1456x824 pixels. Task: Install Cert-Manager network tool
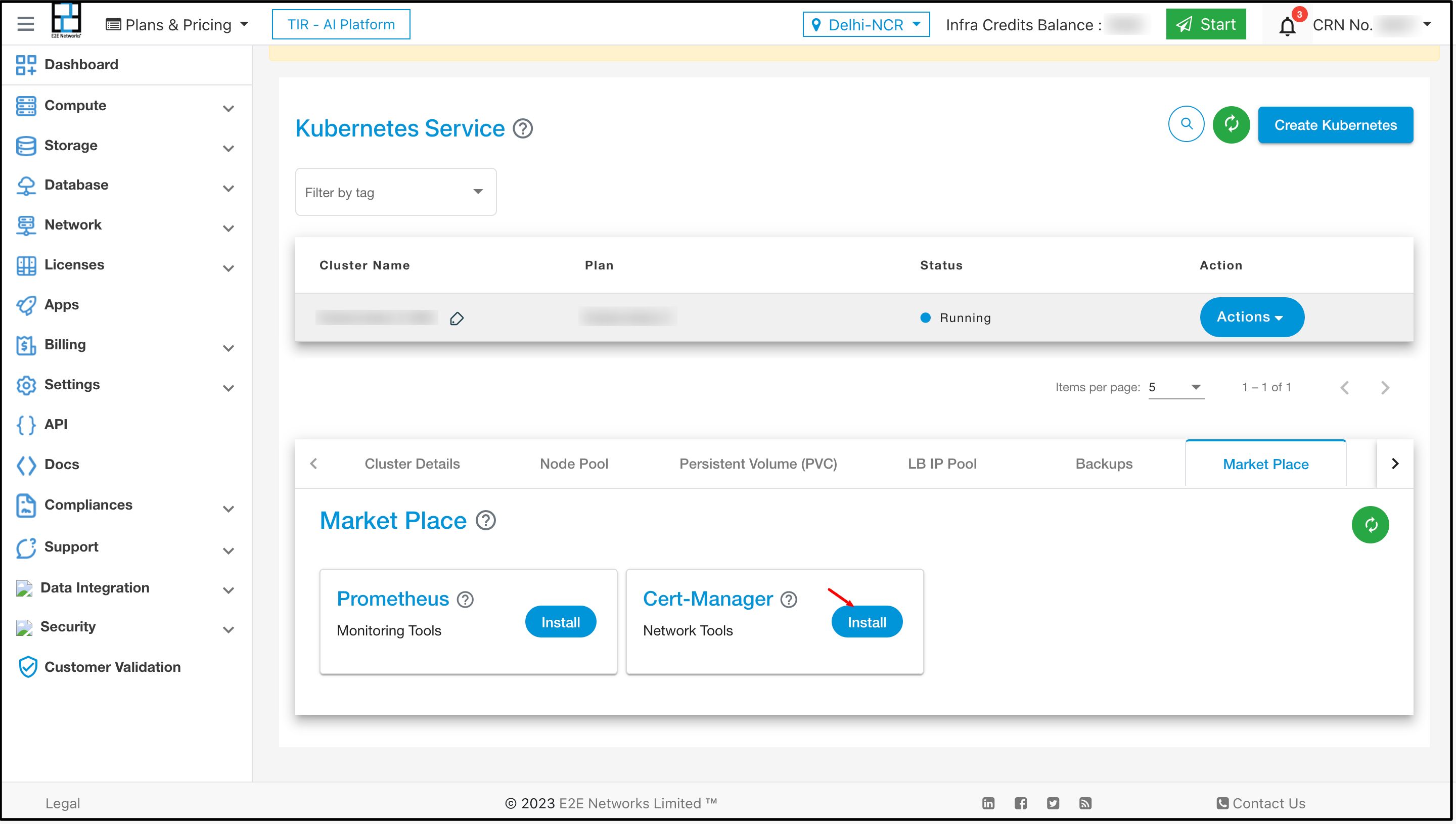pyautogui.click(x=867, y=622)
